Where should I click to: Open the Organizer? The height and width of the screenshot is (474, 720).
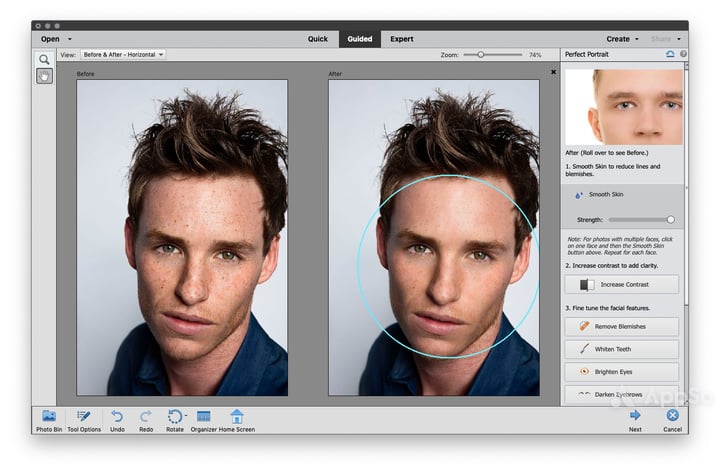tap(203, 421)
